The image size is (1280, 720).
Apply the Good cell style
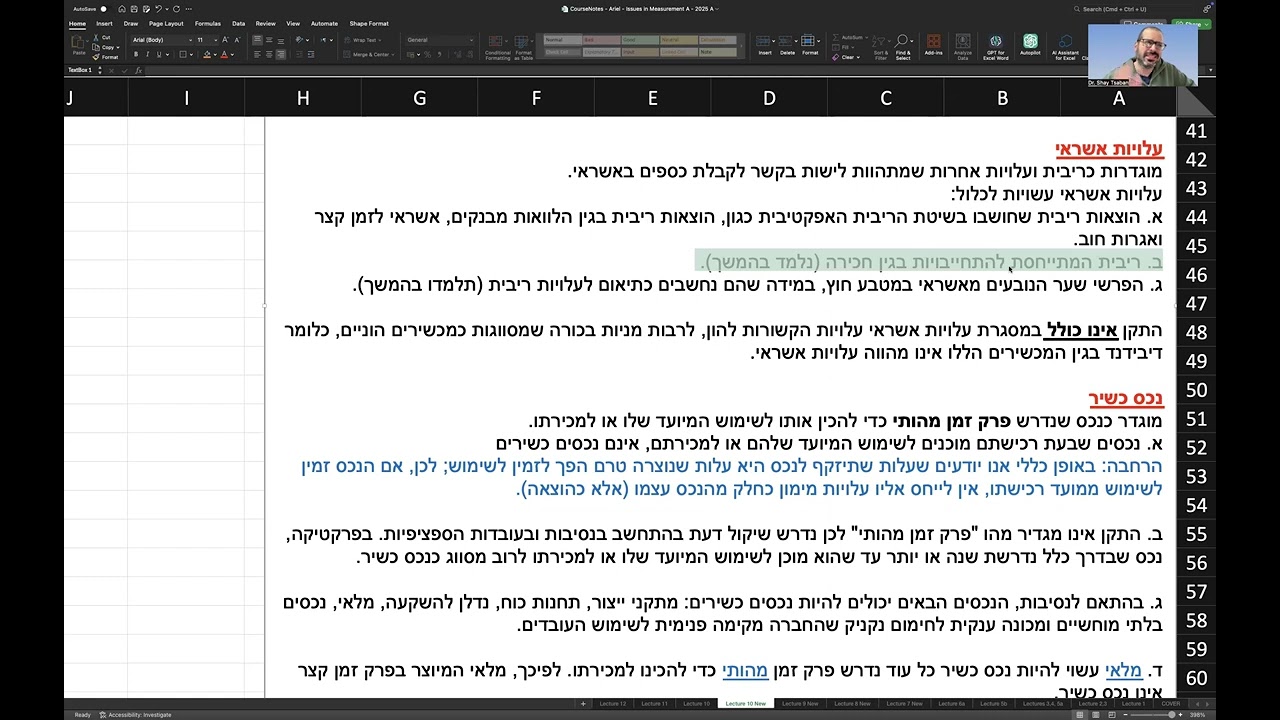coord(640,40)
